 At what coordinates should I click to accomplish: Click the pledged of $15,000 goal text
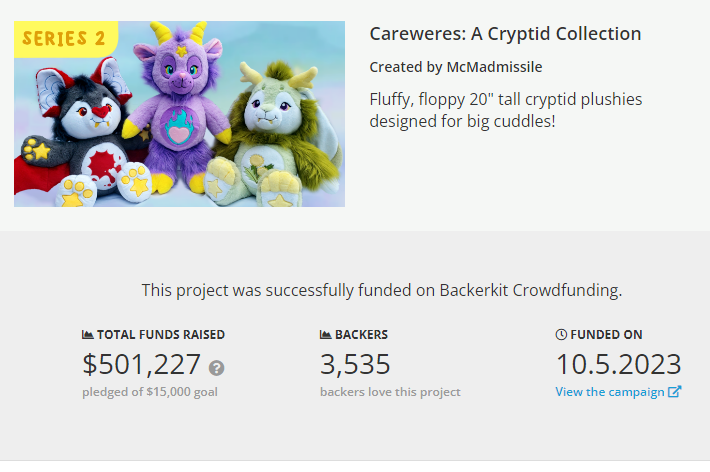click(150, 392)
